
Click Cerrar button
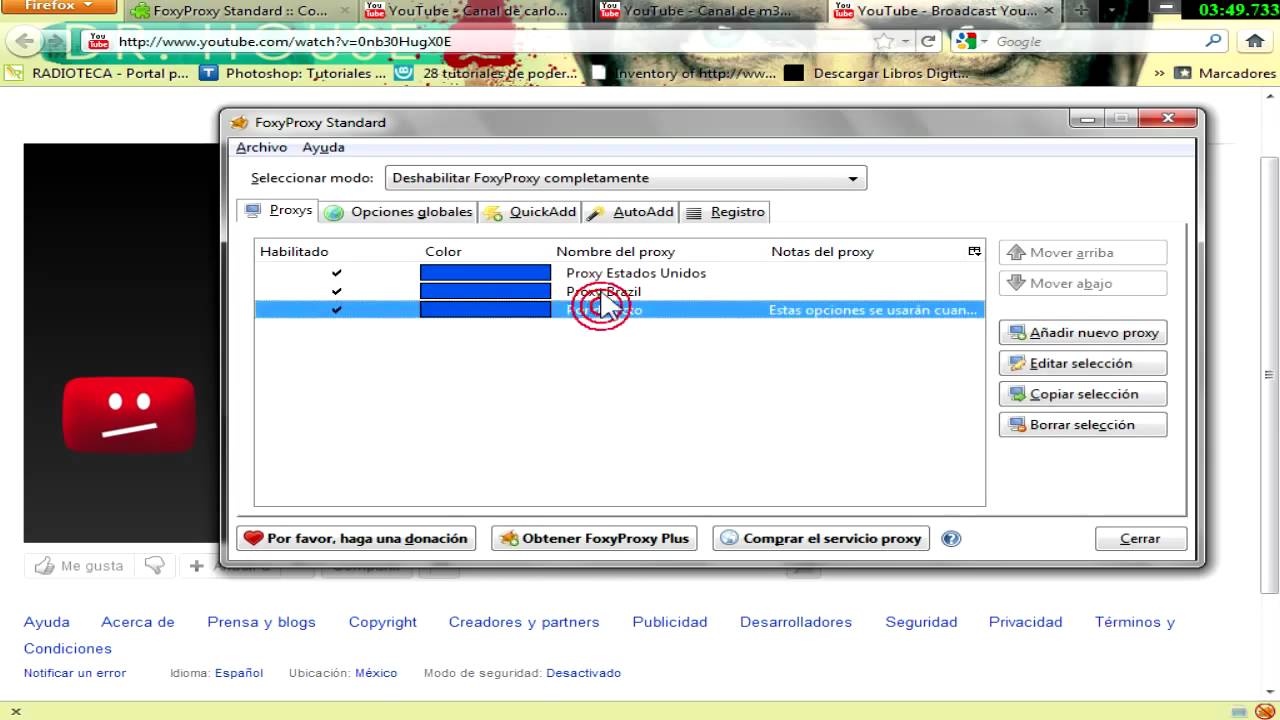[x=1140, y=538]
